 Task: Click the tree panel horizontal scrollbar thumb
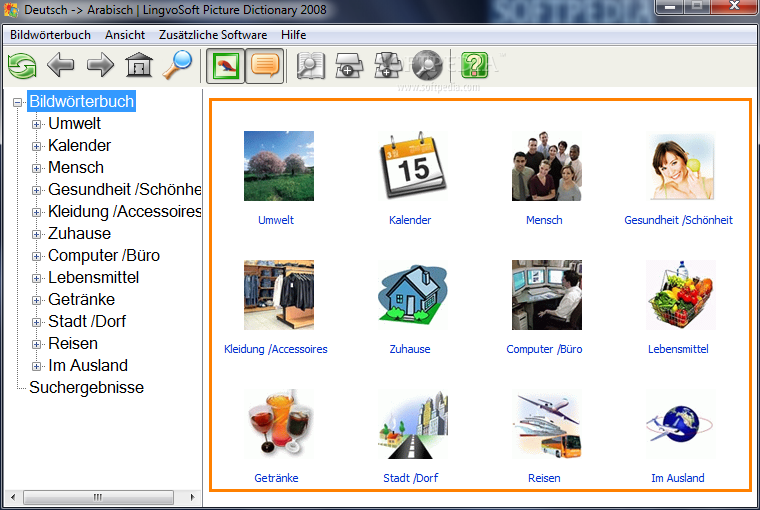click(98, 497)
